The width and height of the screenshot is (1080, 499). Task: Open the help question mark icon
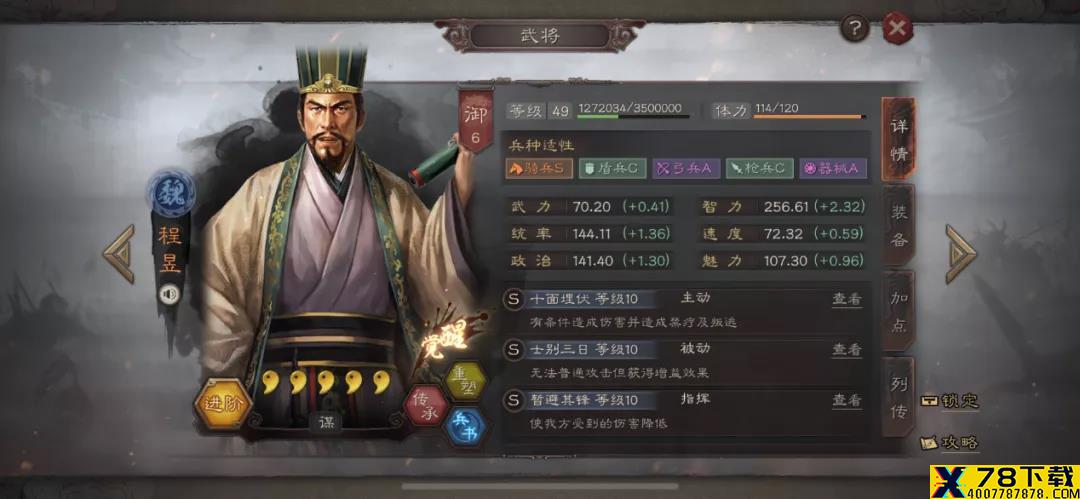pyautogui.click(x=854, y=30)
